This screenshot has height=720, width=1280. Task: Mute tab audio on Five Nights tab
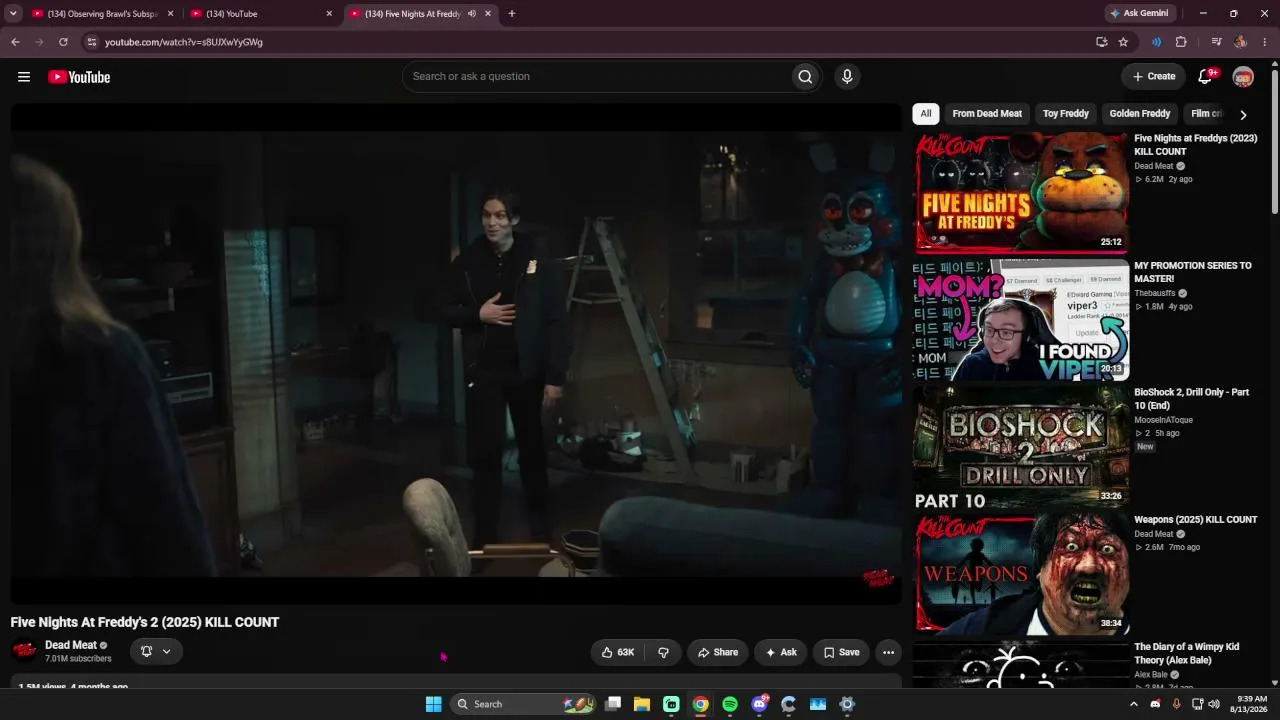coord(472,14)
